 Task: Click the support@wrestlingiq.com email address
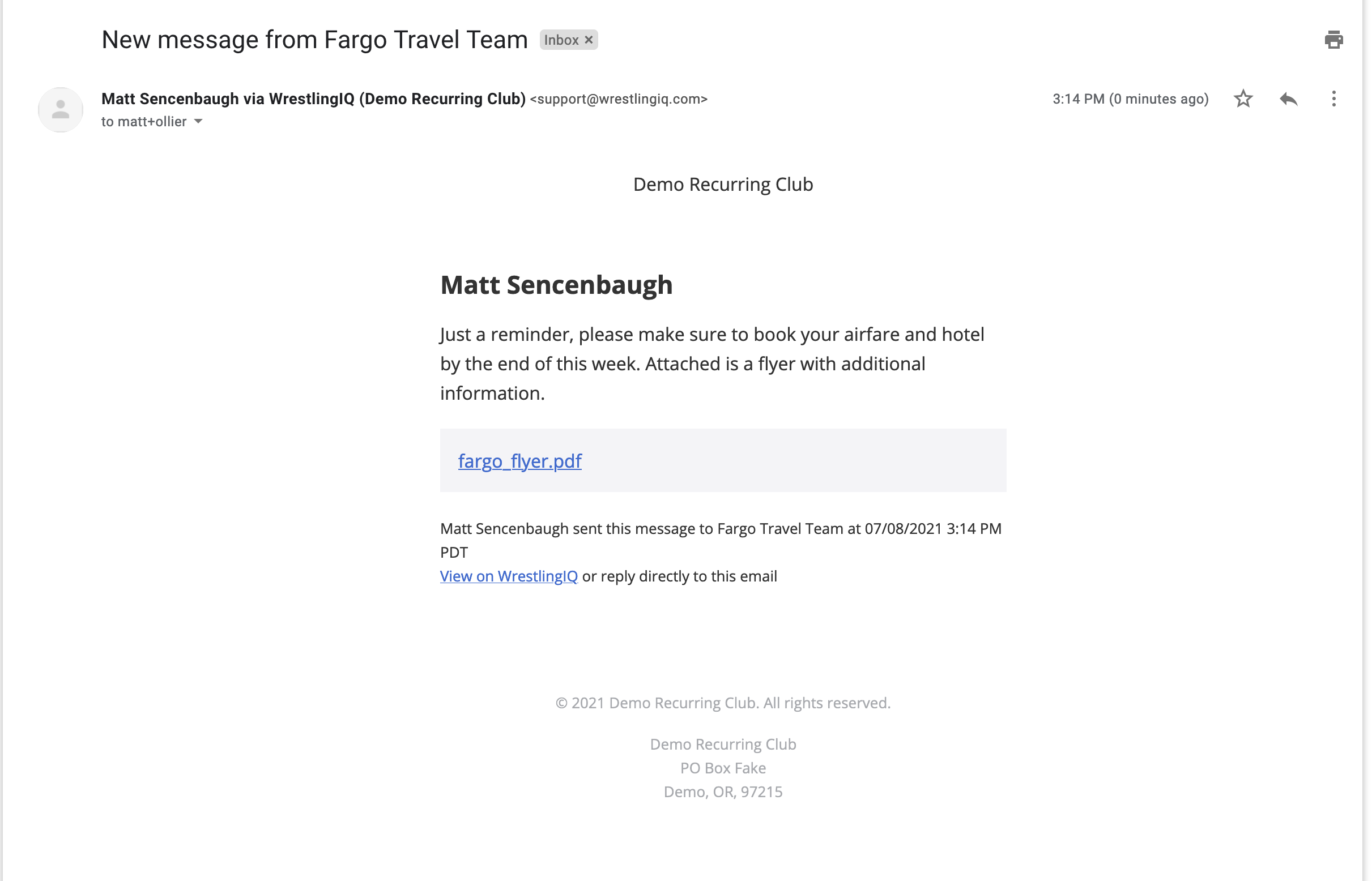pos(618,99)
